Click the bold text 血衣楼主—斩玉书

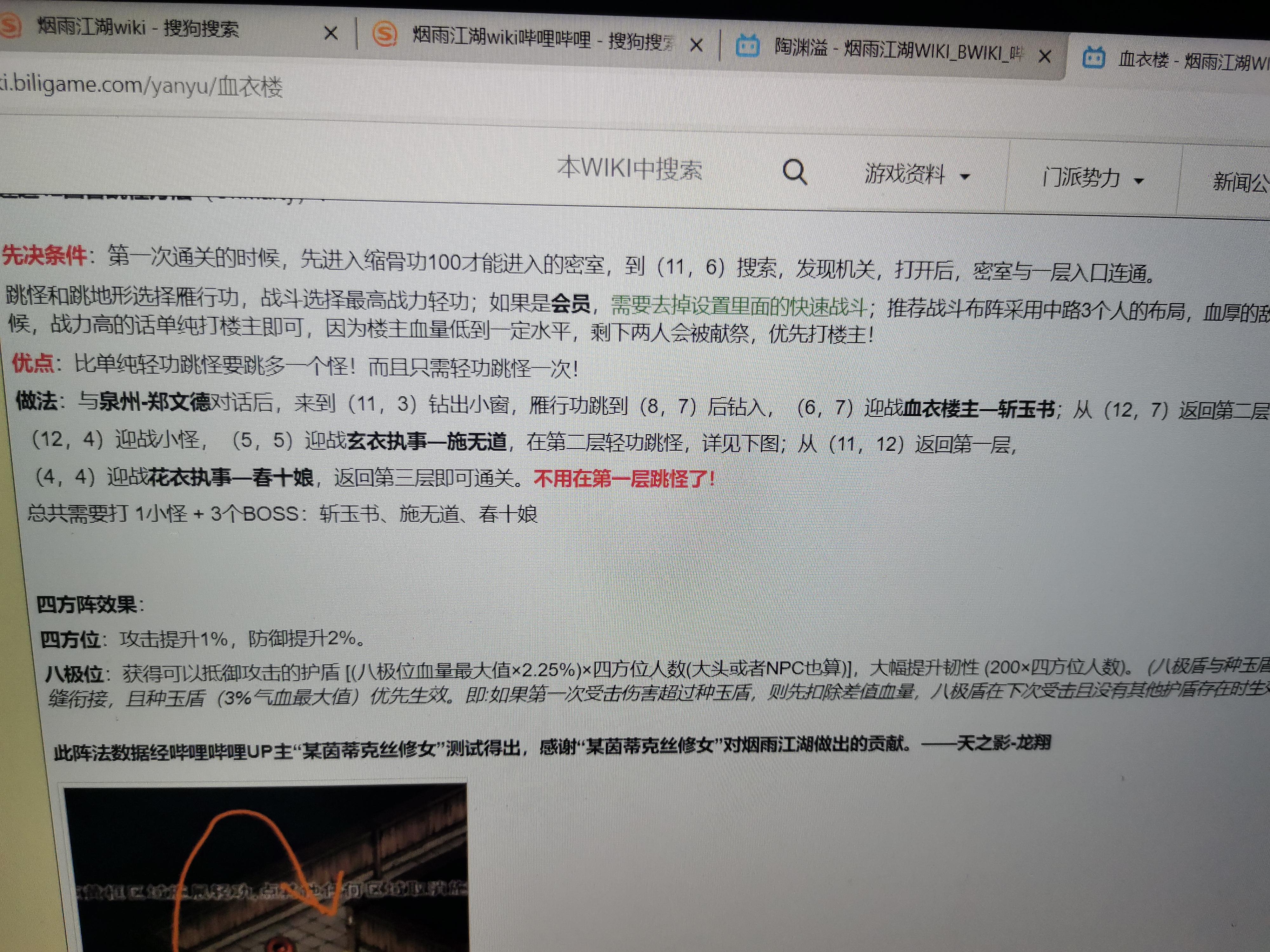click(979, 409)
